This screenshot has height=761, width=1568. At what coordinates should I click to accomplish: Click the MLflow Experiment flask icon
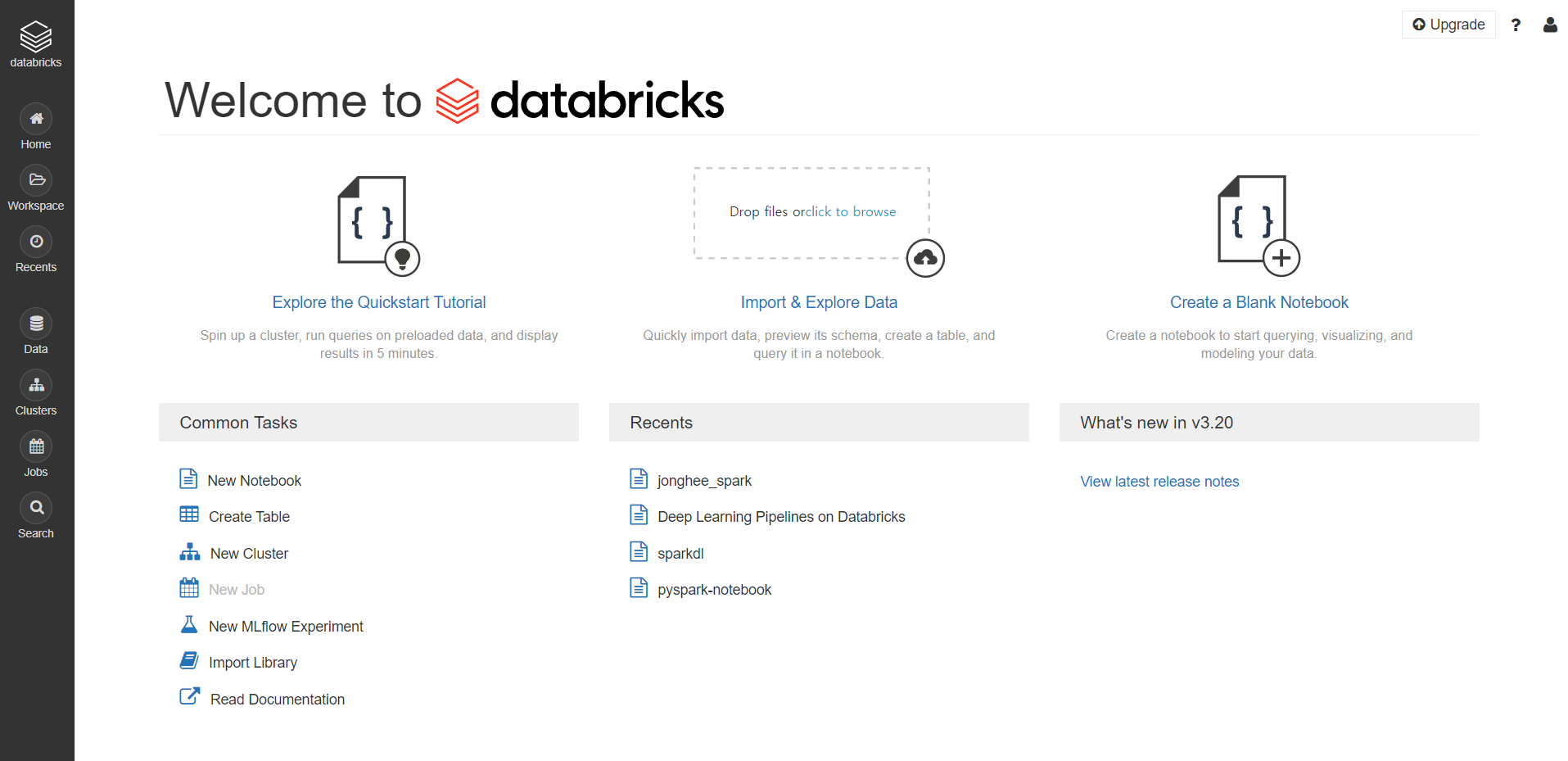[189, 624]
